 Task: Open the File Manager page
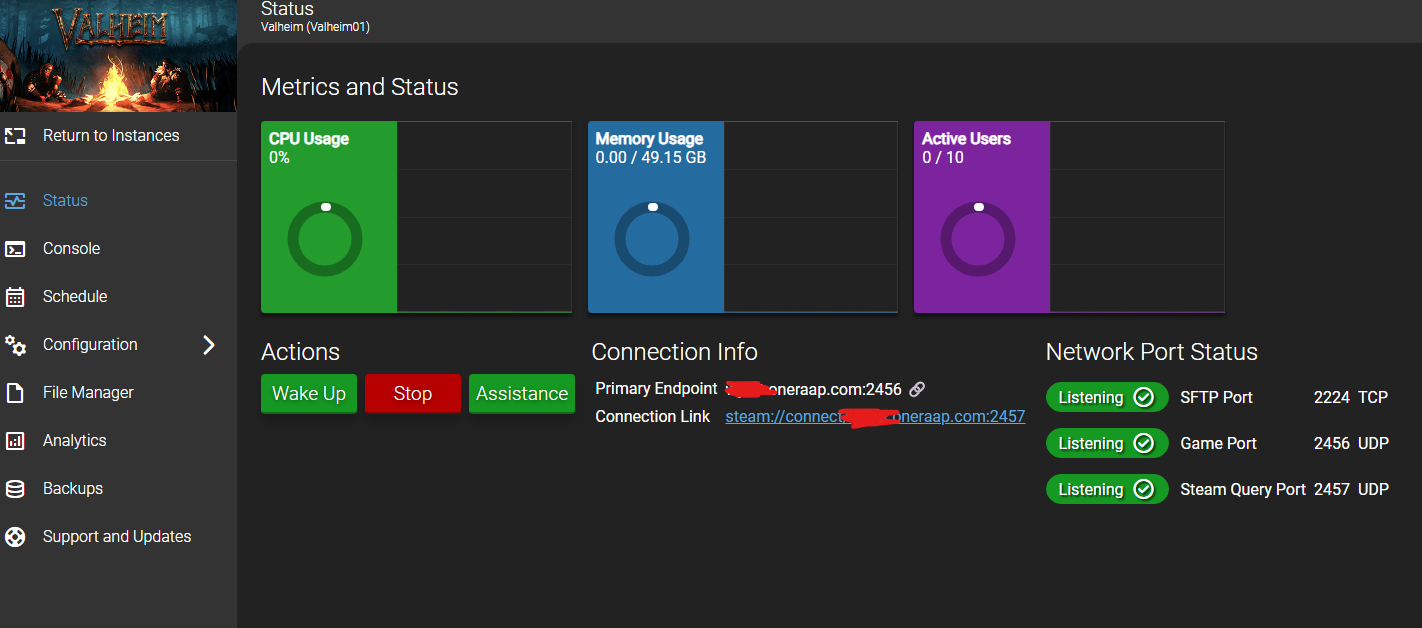coord(118,393)
